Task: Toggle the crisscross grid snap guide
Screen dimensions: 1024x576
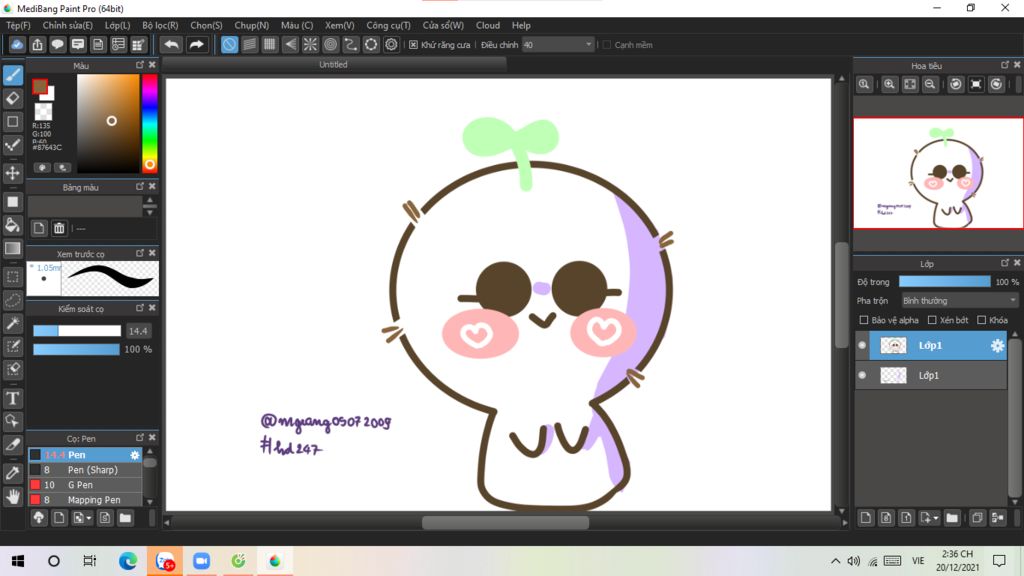Action: (270, 44)
